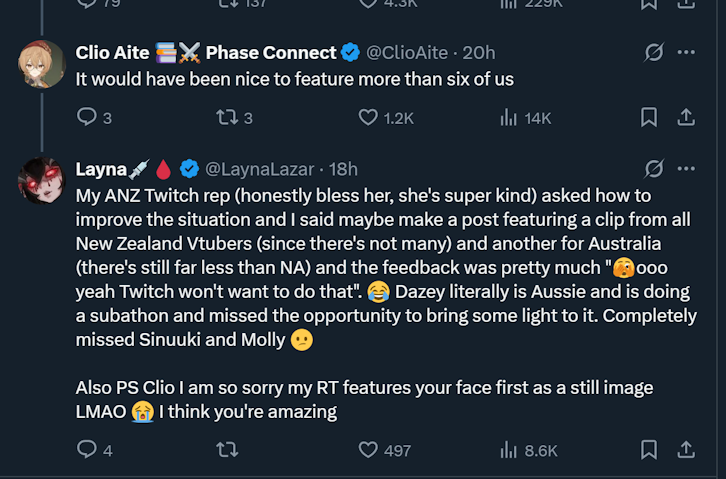The image size is (726, 479).
Task: Reply to Clio Aite's tweet
Action: (87, 118)
